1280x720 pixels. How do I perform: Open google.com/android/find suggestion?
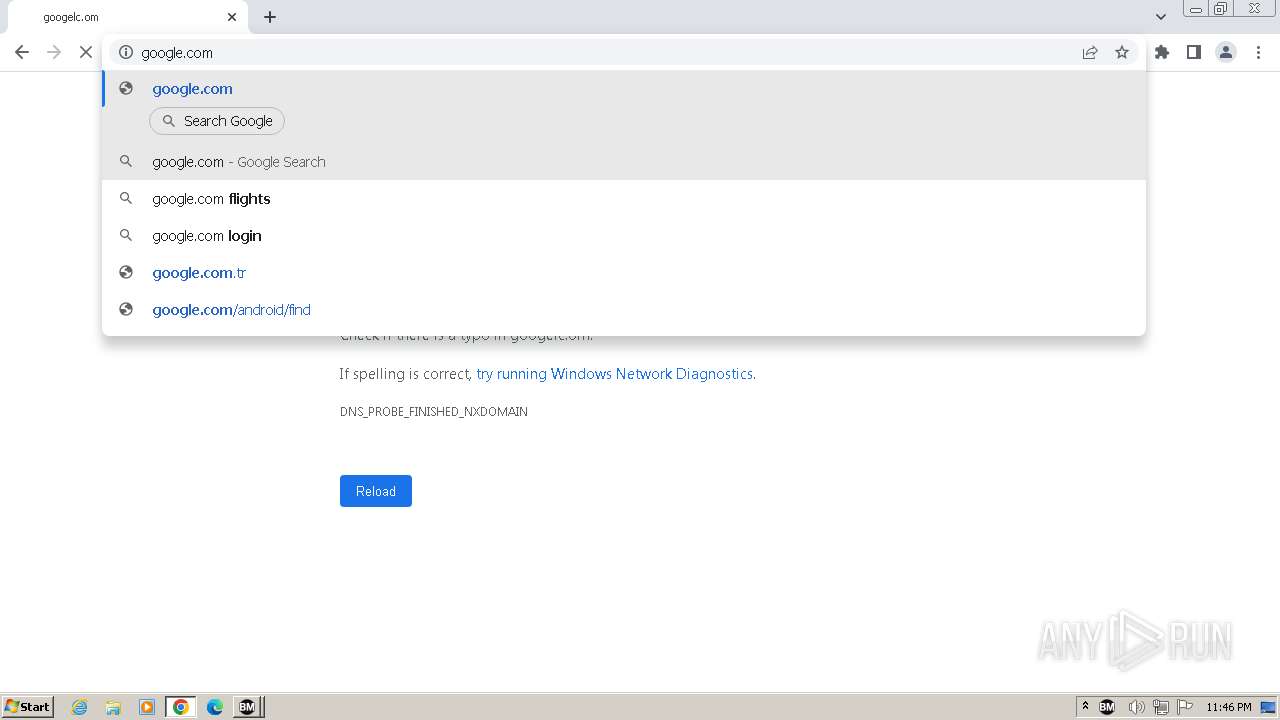tap(624, 309)
